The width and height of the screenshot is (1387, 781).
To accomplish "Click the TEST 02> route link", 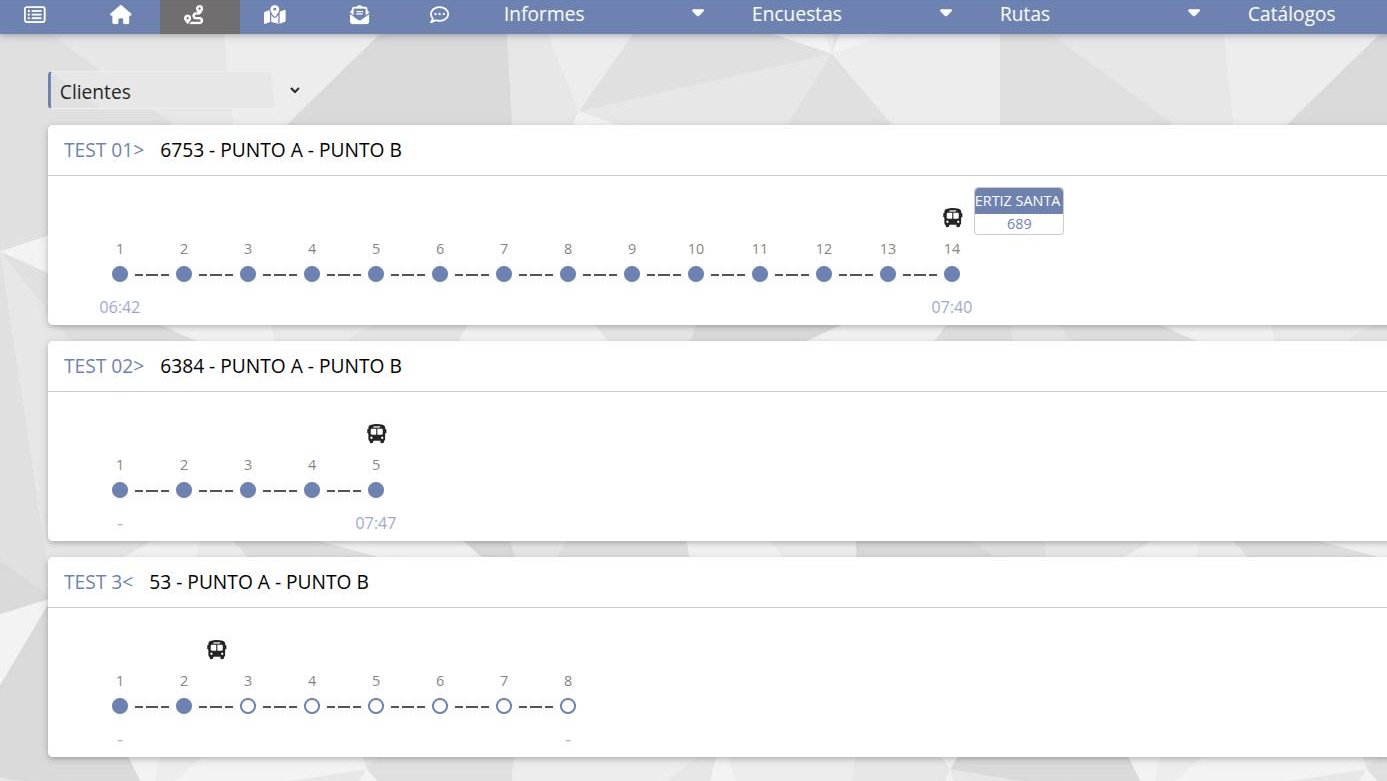I will 104,367.
